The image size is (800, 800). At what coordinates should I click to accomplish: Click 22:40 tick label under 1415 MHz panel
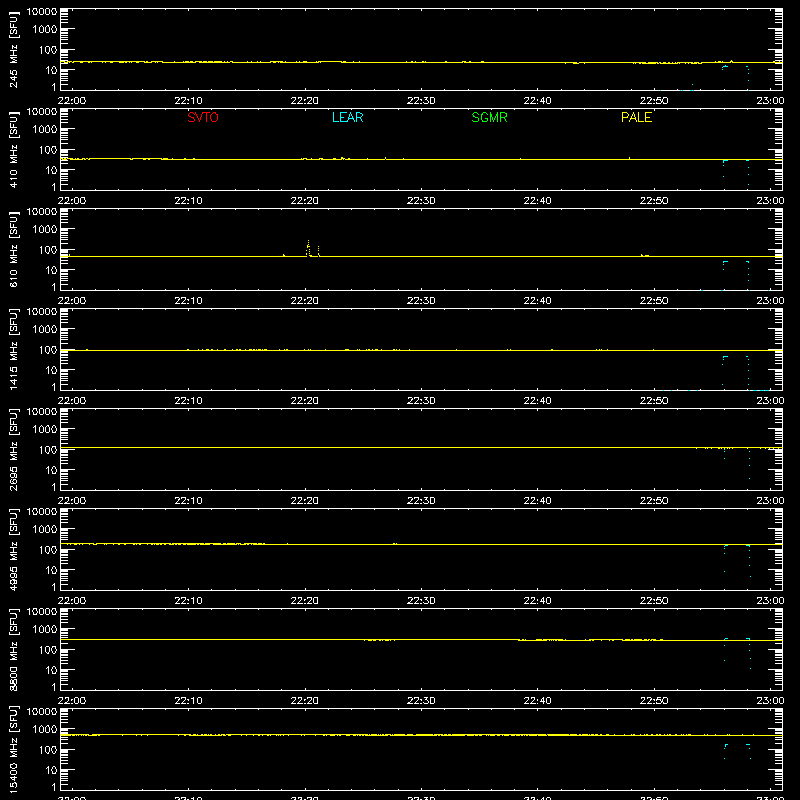[537, 401]
